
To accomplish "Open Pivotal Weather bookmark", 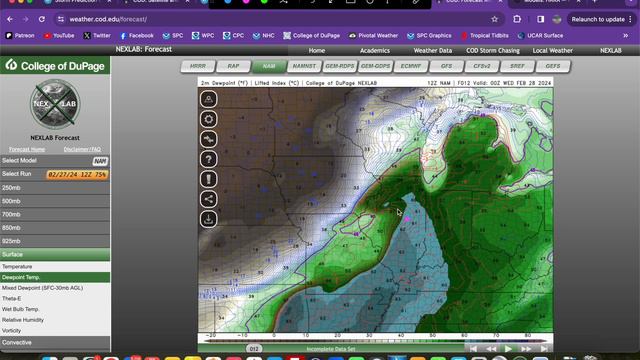I will [373, 36].
